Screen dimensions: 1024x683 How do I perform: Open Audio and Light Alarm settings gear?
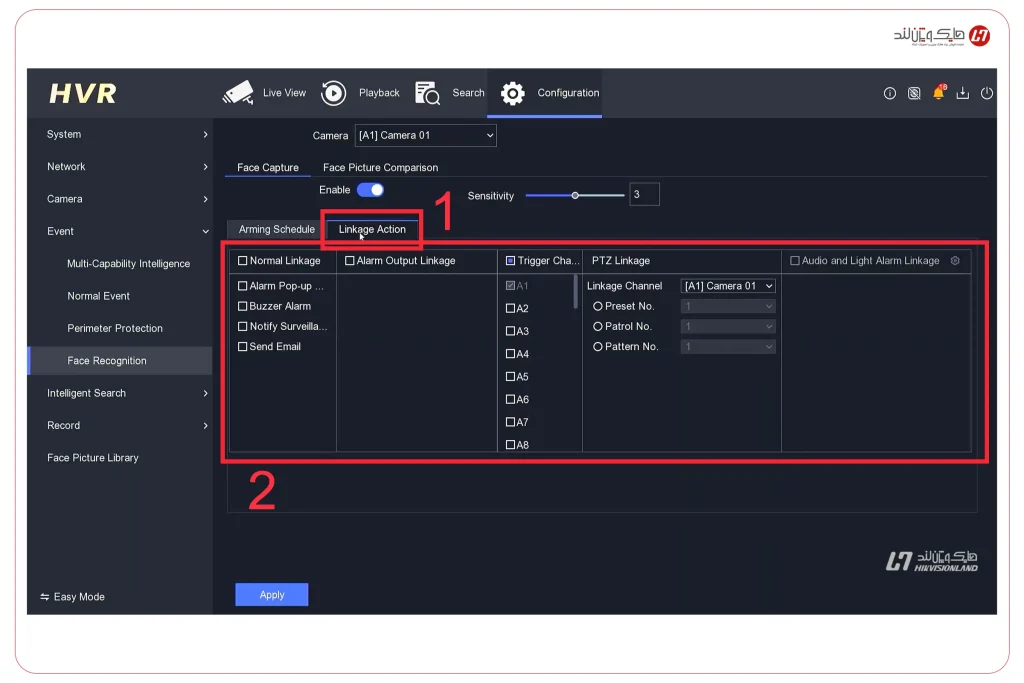pos(955,261)
